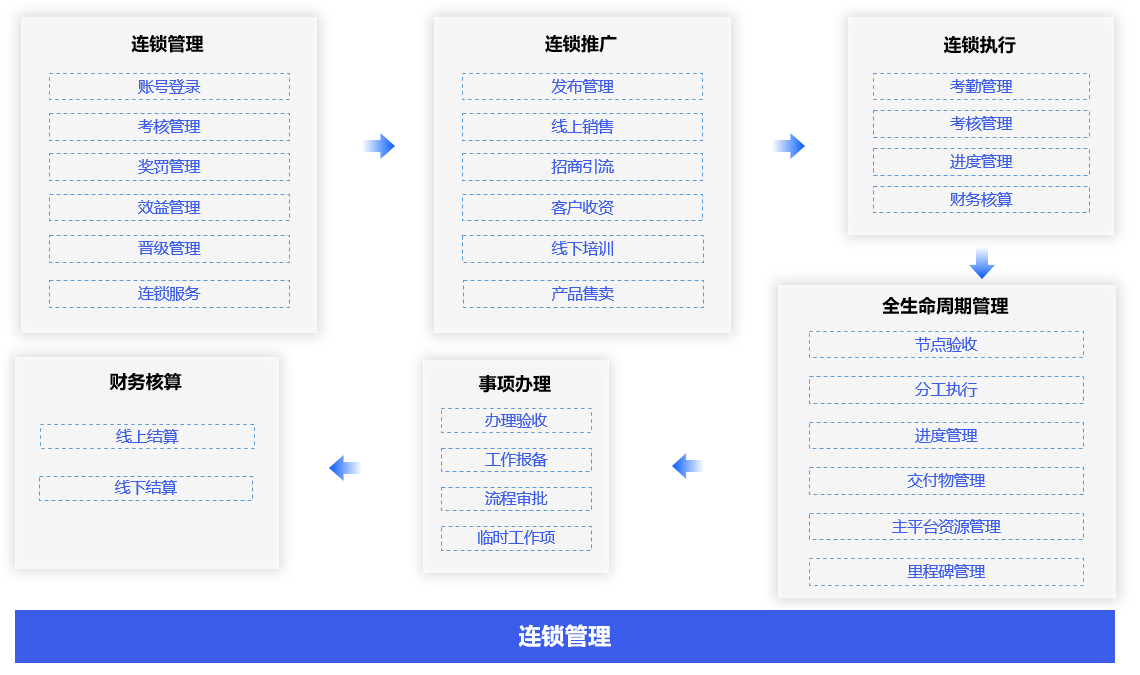
Task: Open 线下培训 in 连锁推广
Action: click(582, 249)
